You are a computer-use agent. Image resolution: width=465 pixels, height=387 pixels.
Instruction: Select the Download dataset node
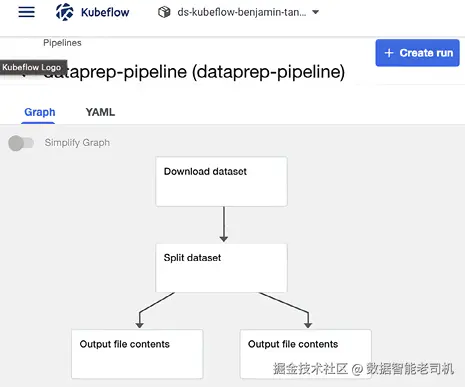[221, 182]
